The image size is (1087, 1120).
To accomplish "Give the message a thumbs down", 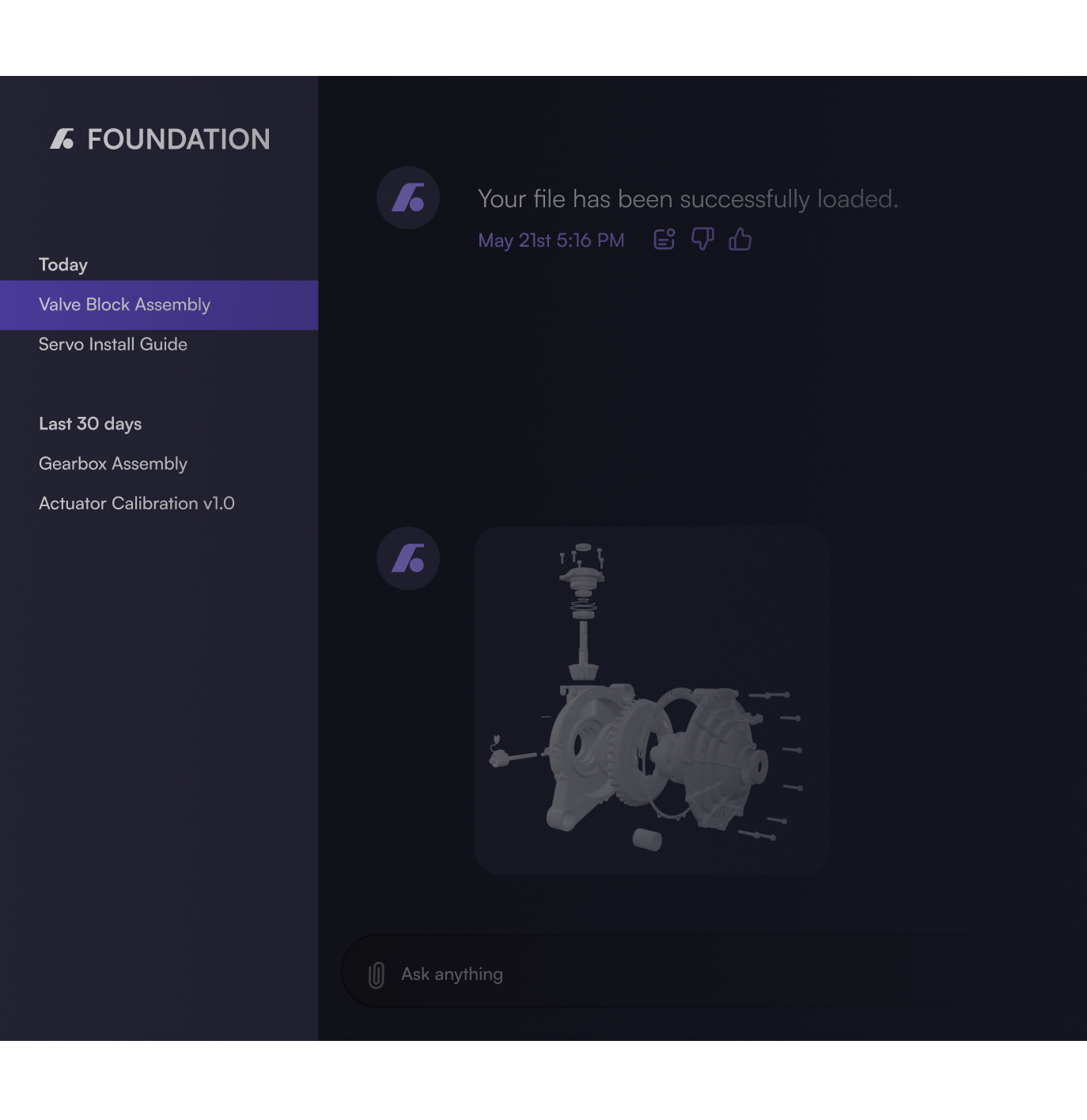I will pyautogui.click(x=703, y=239).
